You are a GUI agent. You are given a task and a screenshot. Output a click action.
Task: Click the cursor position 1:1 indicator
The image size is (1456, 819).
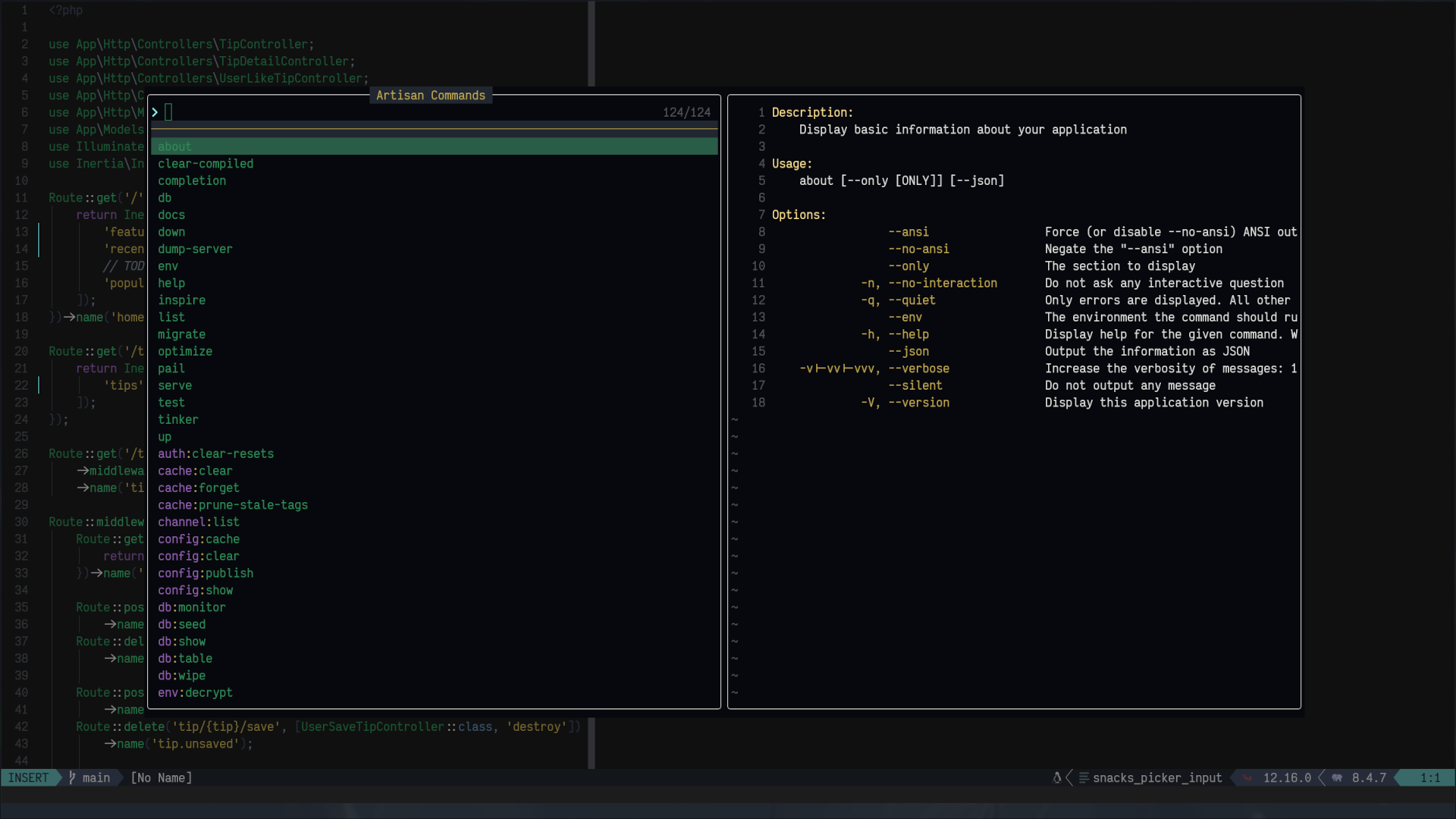1429,778
